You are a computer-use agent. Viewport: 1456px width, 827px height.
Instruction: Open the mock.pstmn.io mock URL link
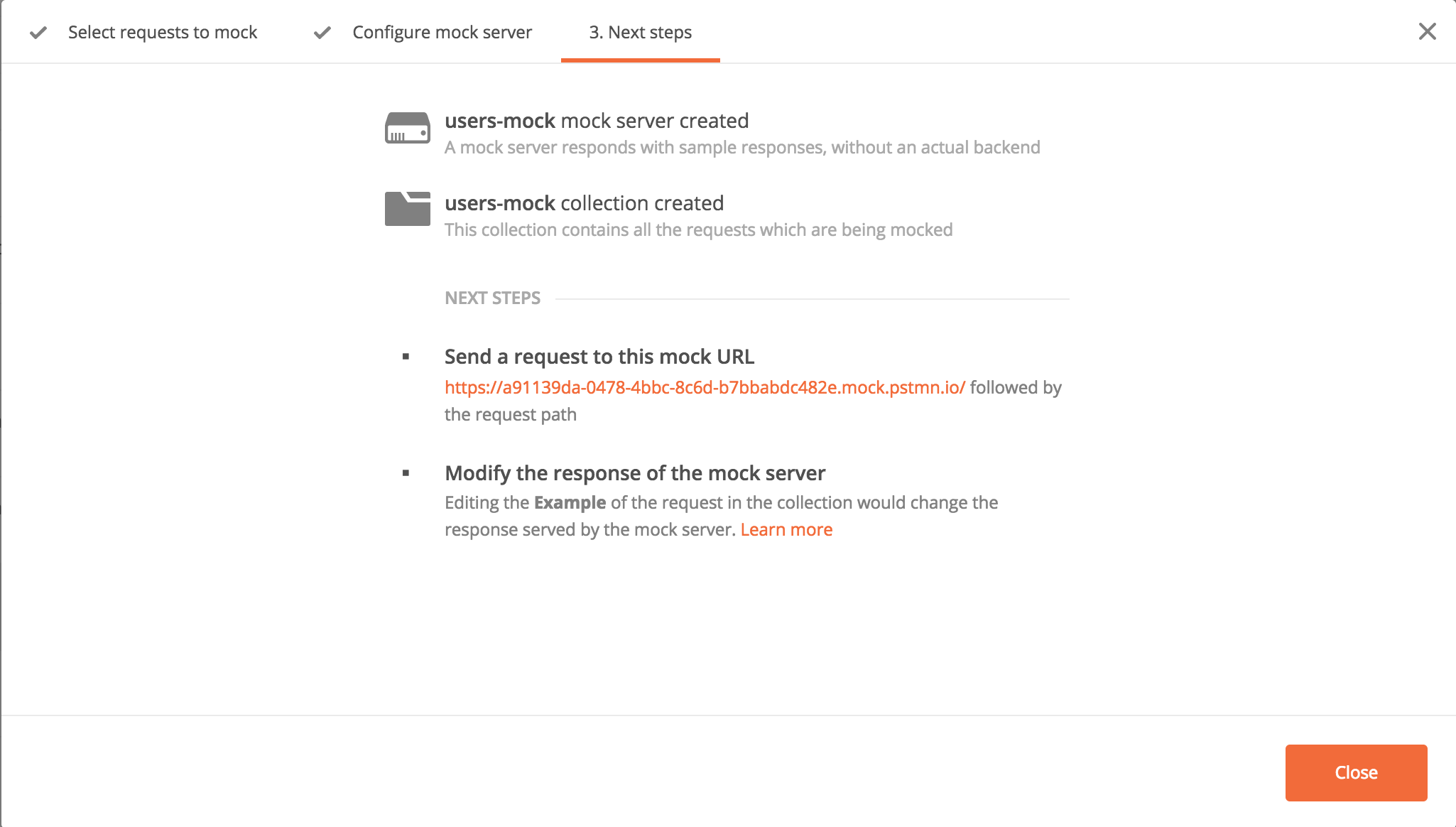click(x=705, y=387)
